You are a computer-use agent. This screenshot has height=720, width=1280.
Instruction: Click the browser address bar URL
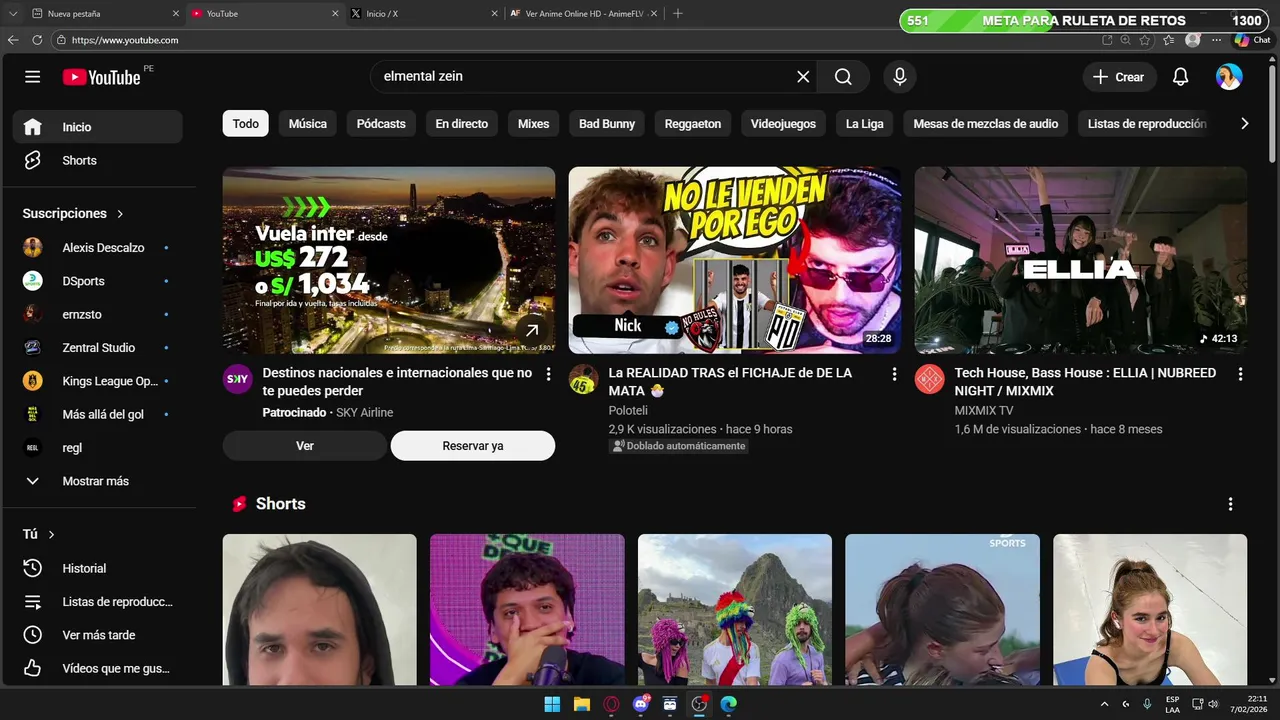[x=125, y=40]
